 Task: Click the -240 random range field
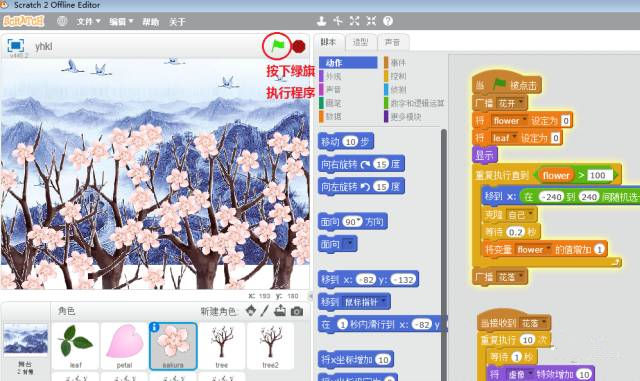point(551,197)
